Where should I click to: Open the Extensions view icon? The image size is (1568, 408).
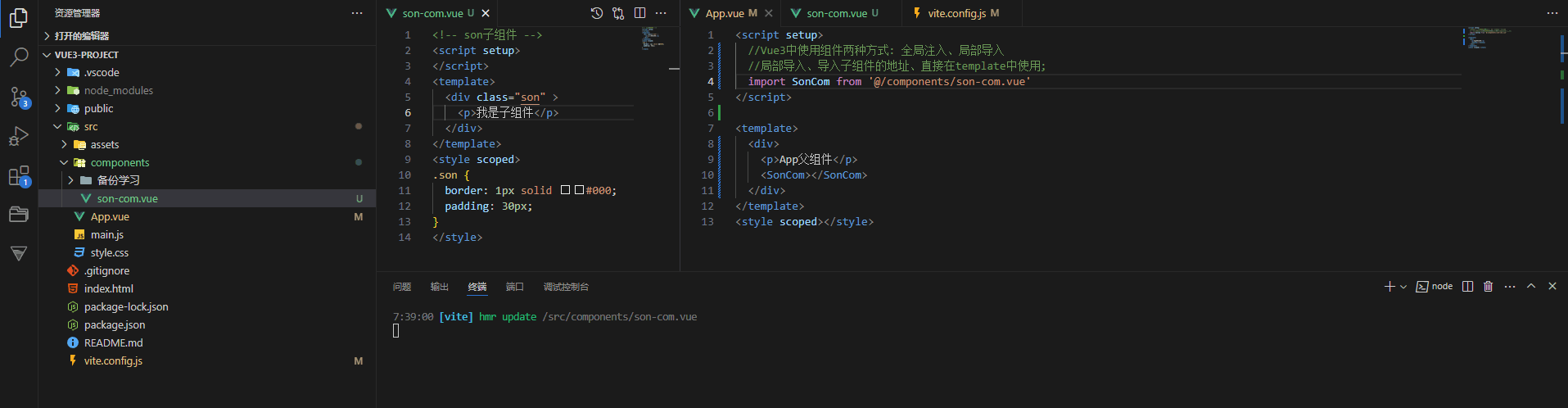click(18, 175)
